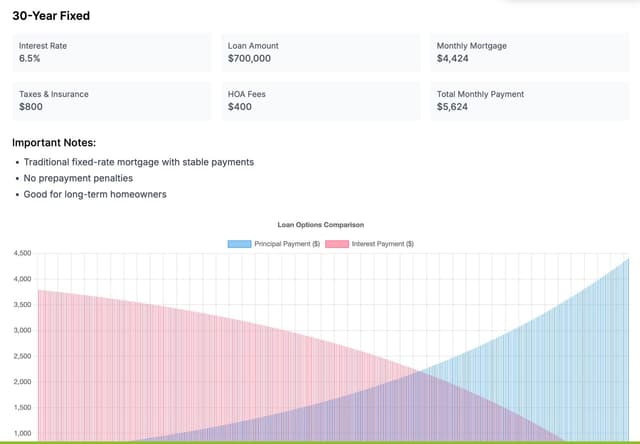The width and height of the screenshot is (640, 444).
Task: Select the $400 HOA fees value
Action: pos(239,107)
